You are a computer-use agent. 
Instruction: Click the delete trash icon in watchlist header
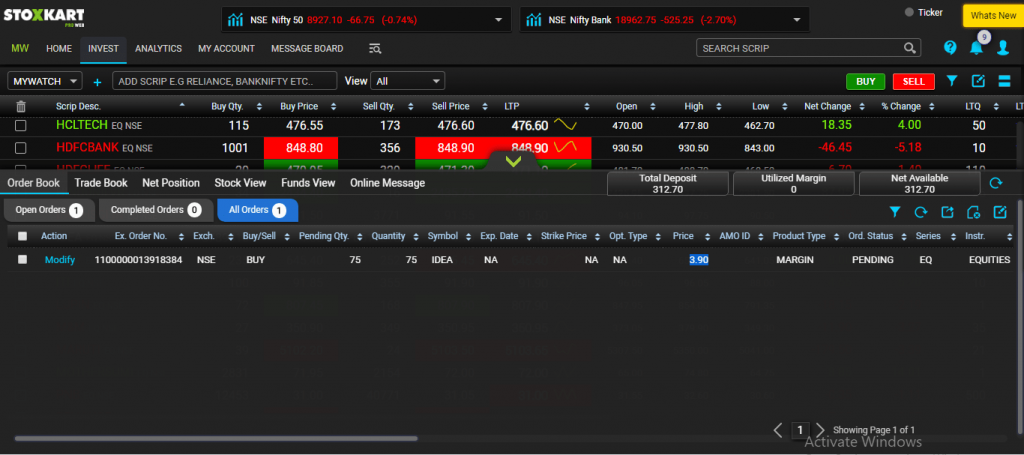point(21,106)
